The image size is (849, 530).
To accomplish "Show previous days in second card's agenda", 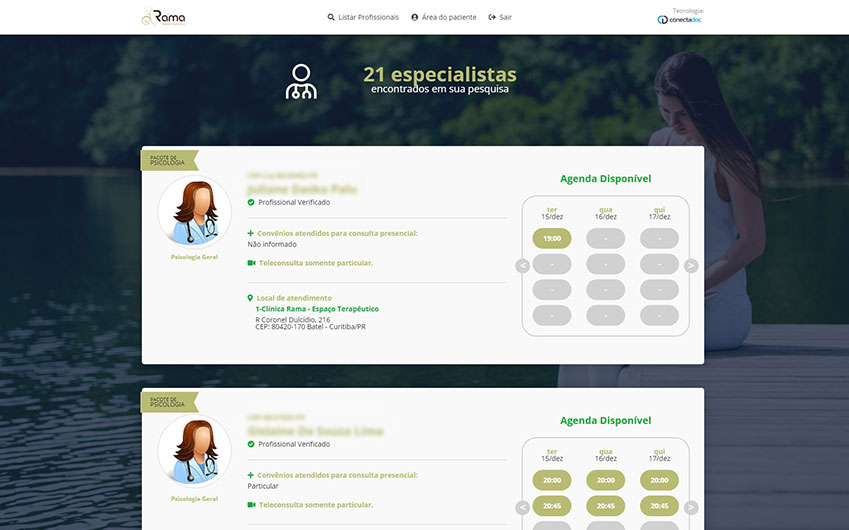I will (x=523, y=507).
